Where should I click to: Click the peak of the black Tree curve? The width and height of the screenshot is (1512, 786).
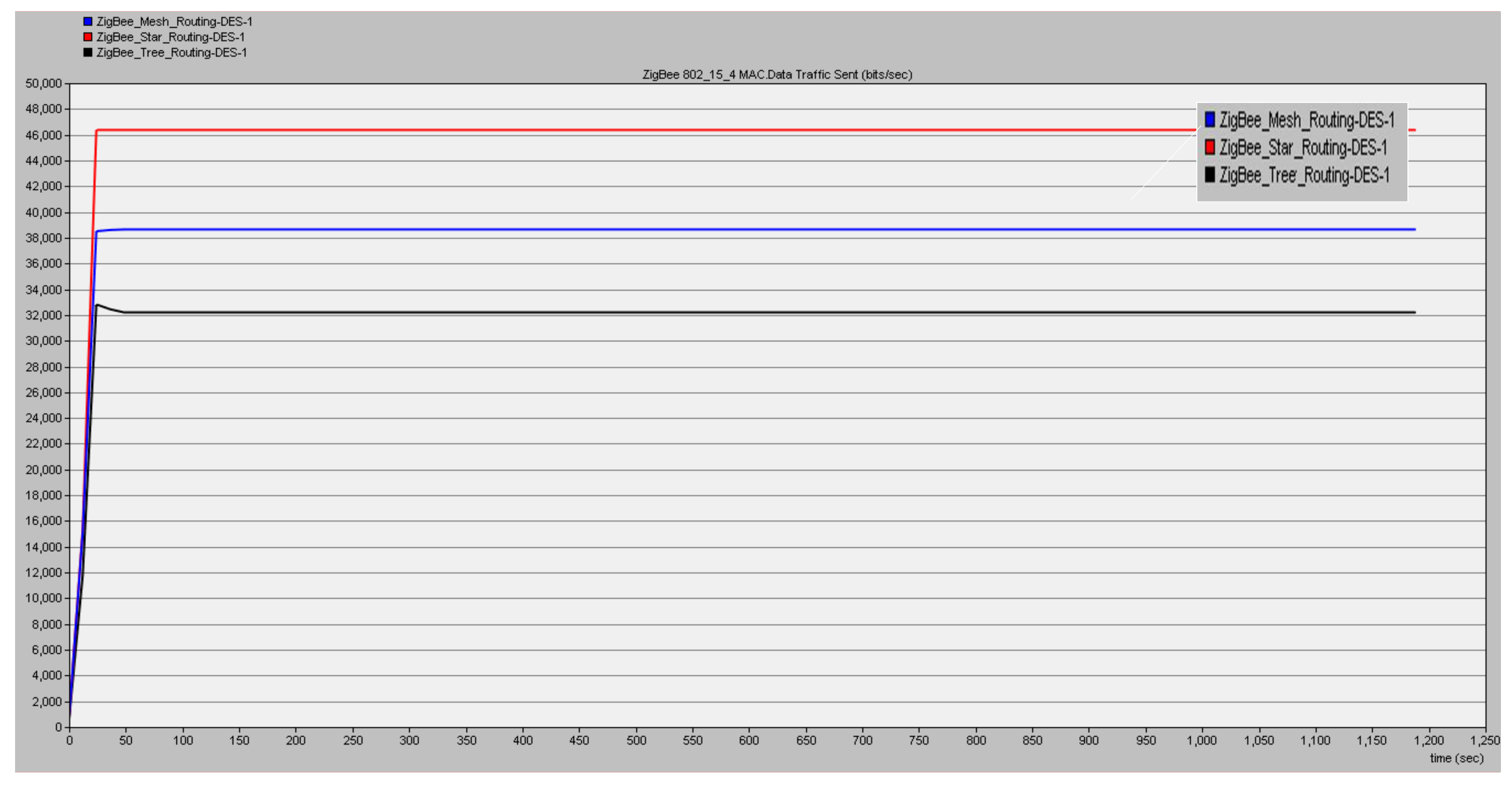[x=98, y=305]
